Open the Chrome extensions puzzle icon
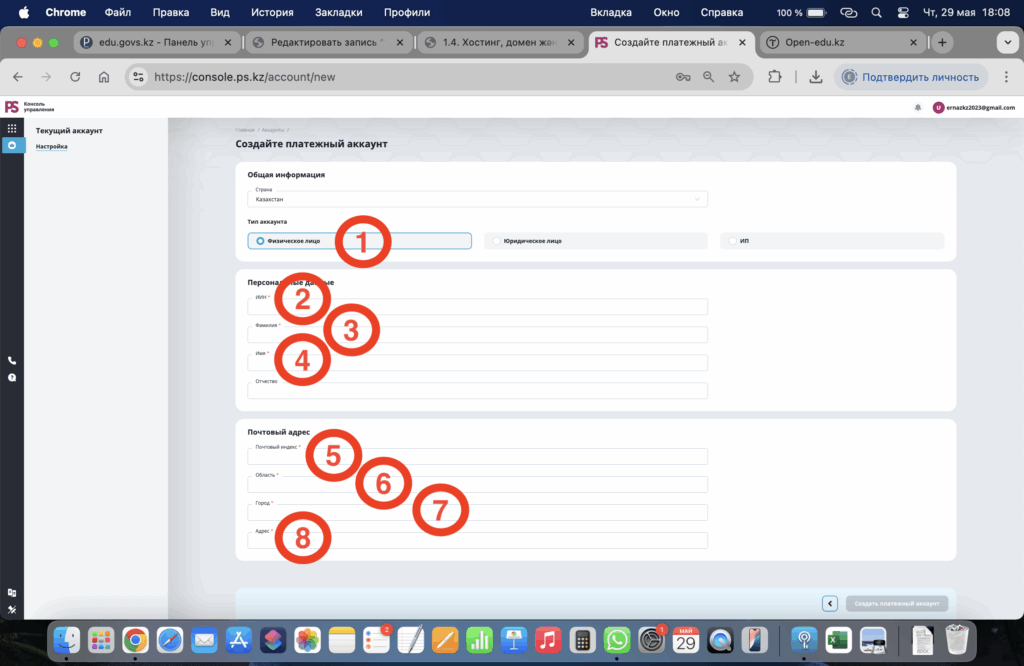The width and height of the screenshot is (1024, 666). point(774,77)
